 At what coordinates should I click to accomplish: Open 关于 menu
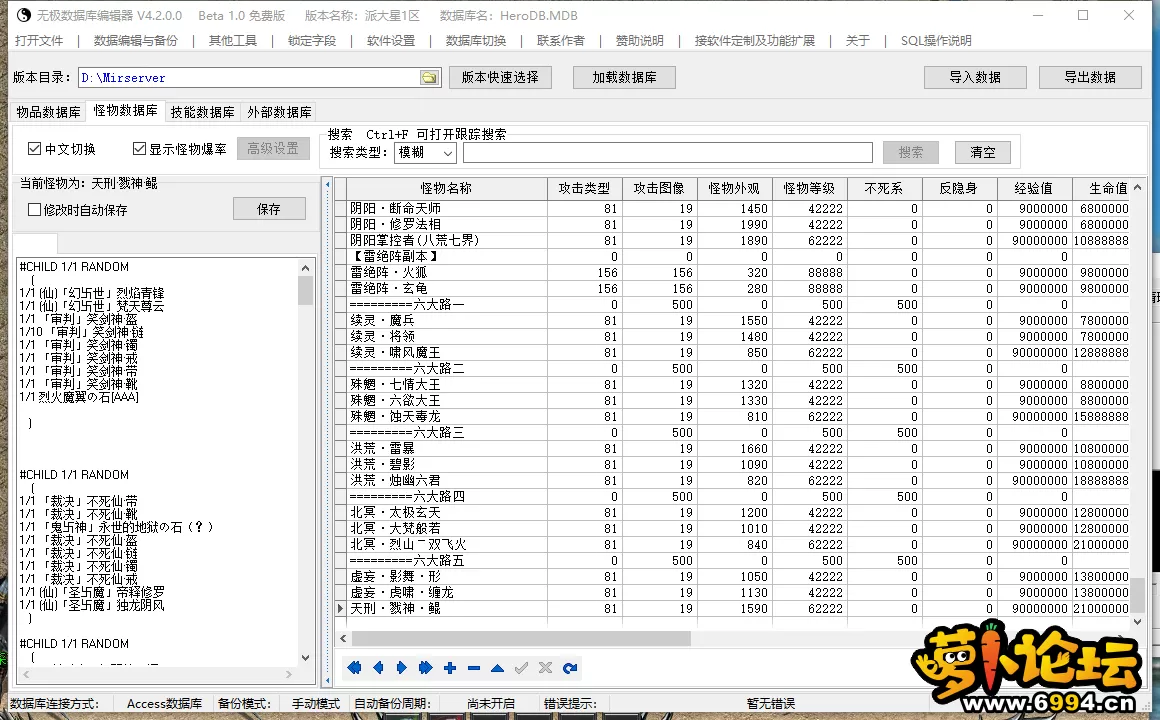(858, 41)
